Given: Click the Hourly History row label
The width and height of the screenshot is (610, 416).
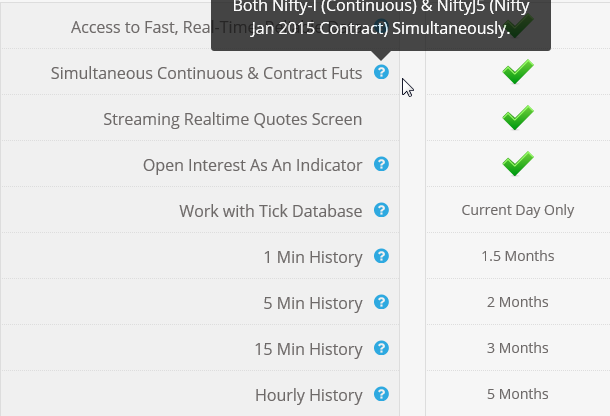Looking at the screenshot, I should point(308,395).
